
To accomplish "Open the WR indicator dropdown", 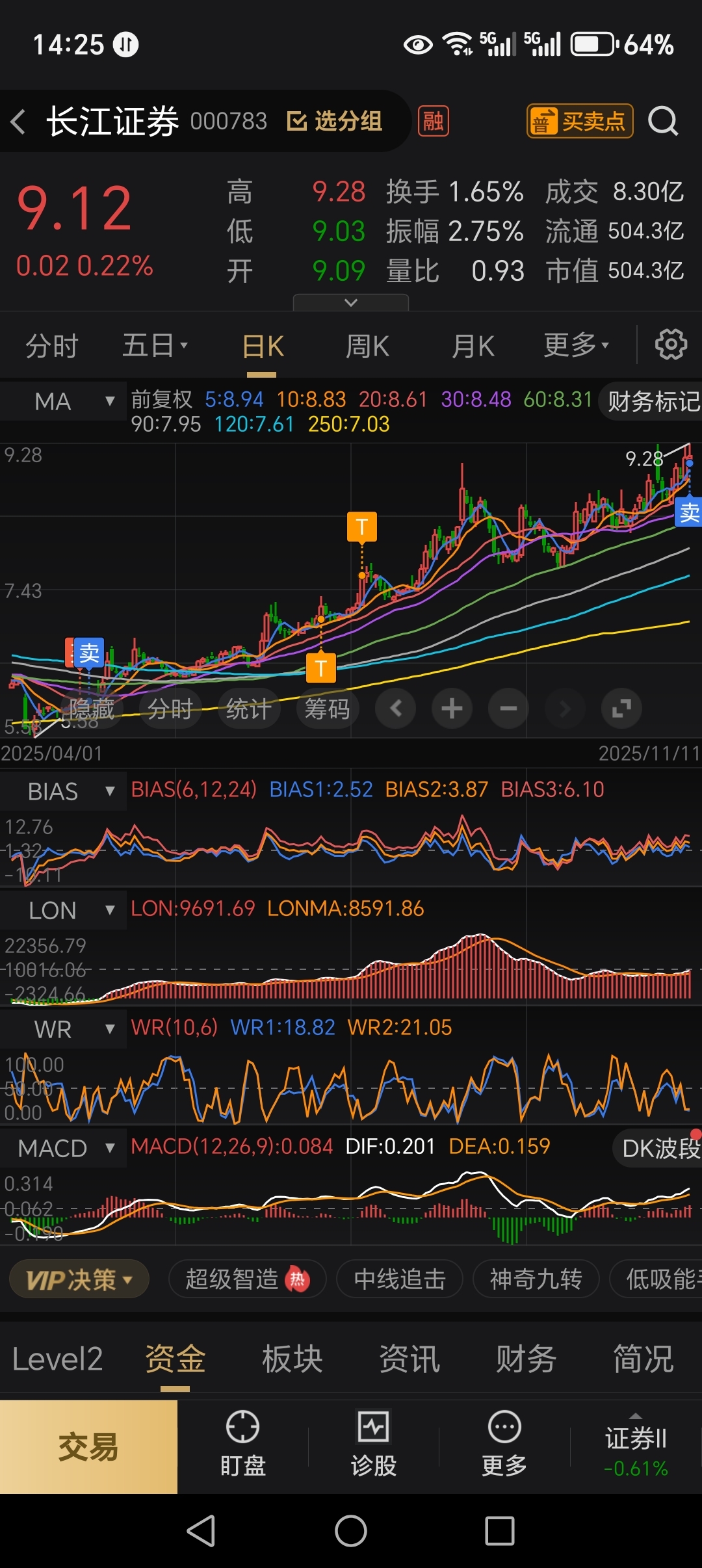I will [63, 1029].
